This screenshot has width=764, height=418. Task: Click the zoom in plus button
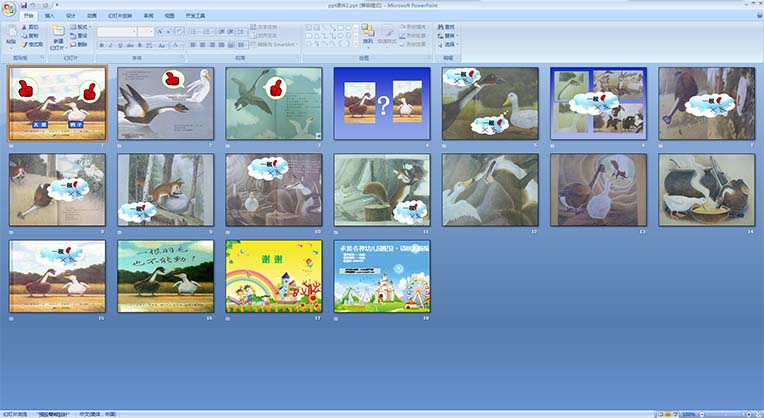click(x=750, y=414)
